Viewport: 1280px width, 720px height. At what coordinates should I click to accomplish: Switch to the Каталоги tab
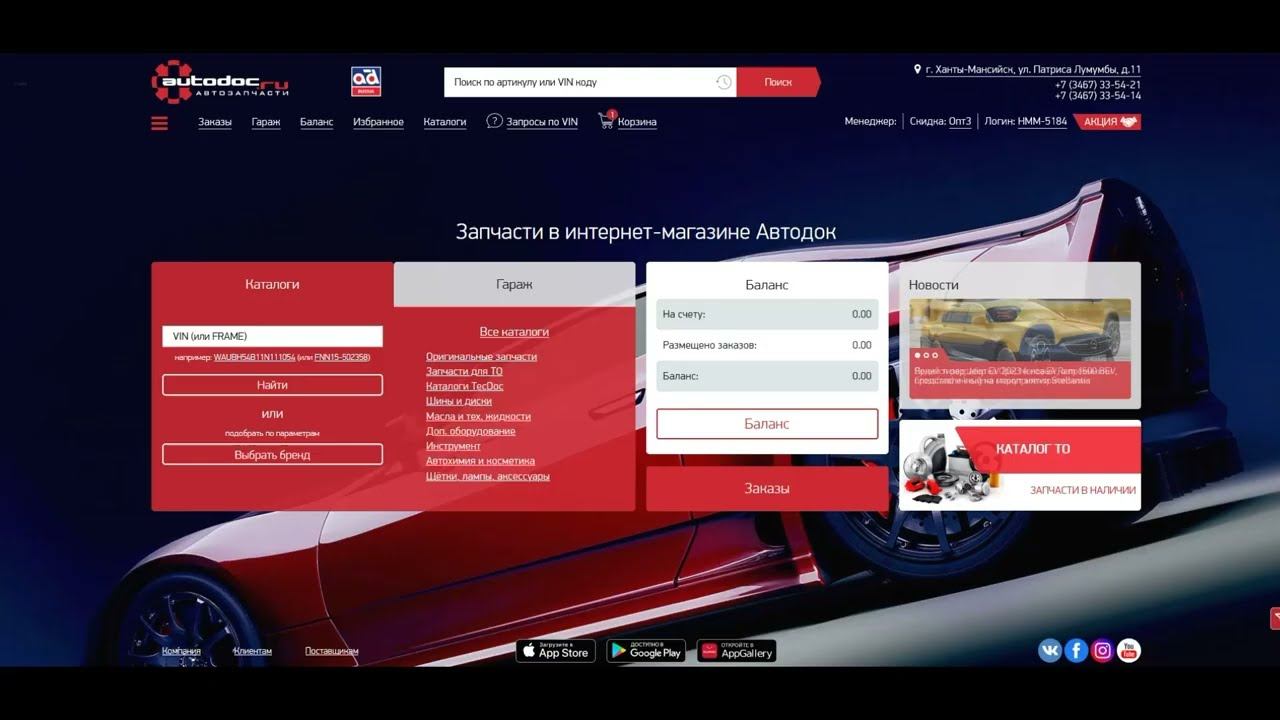272,284
